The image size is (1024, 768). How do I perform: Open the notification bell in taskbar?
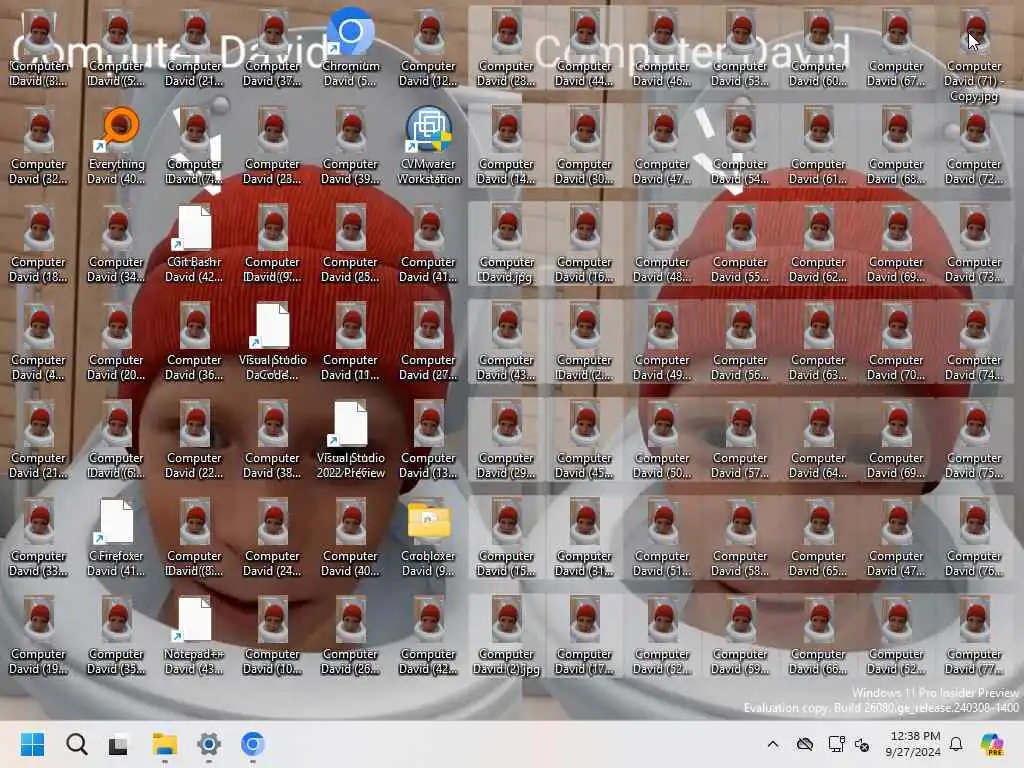956,744
